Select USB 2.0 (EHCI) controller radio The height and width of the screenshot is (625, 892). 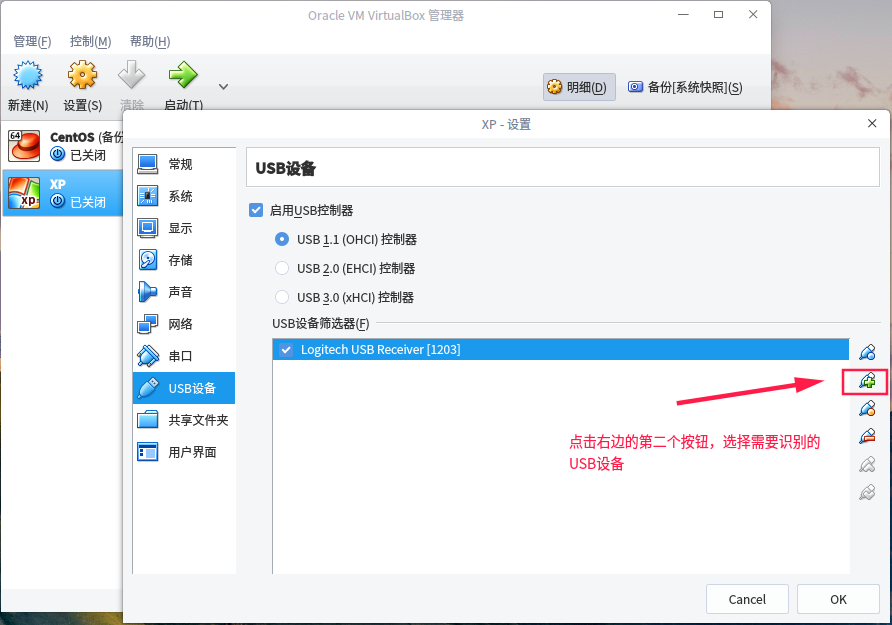click(x=282, y=268)
